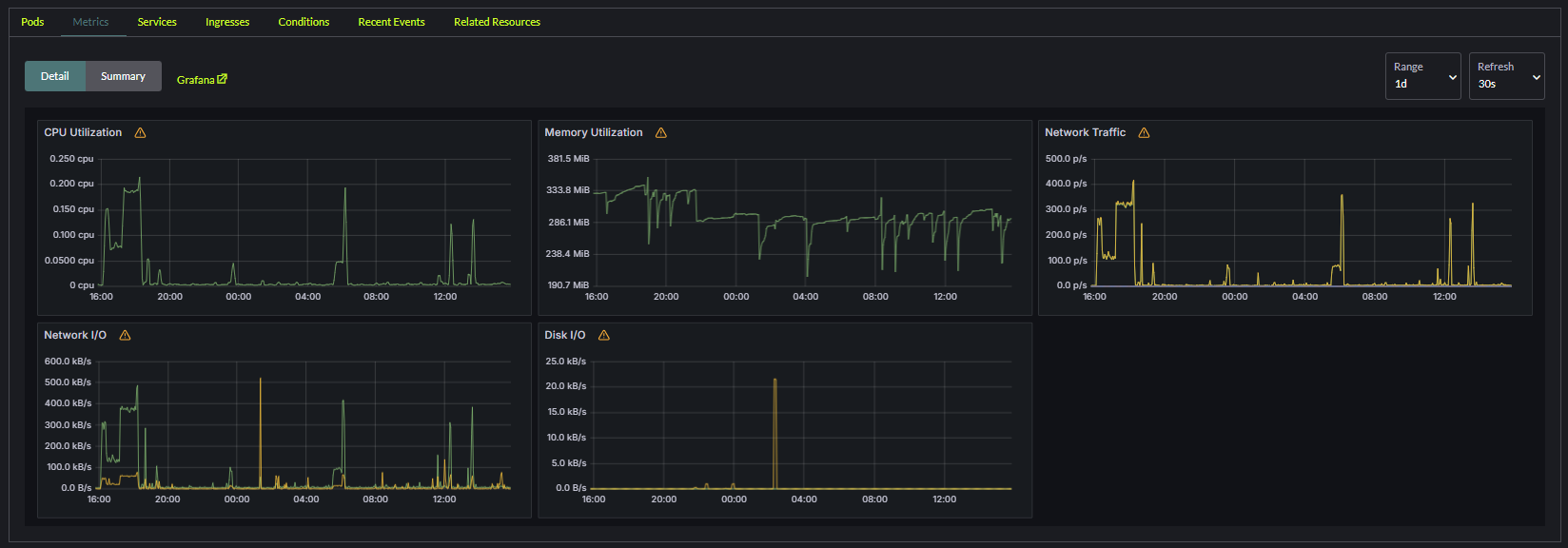Click the 100.0 kB/s axis label

(69, 467)
